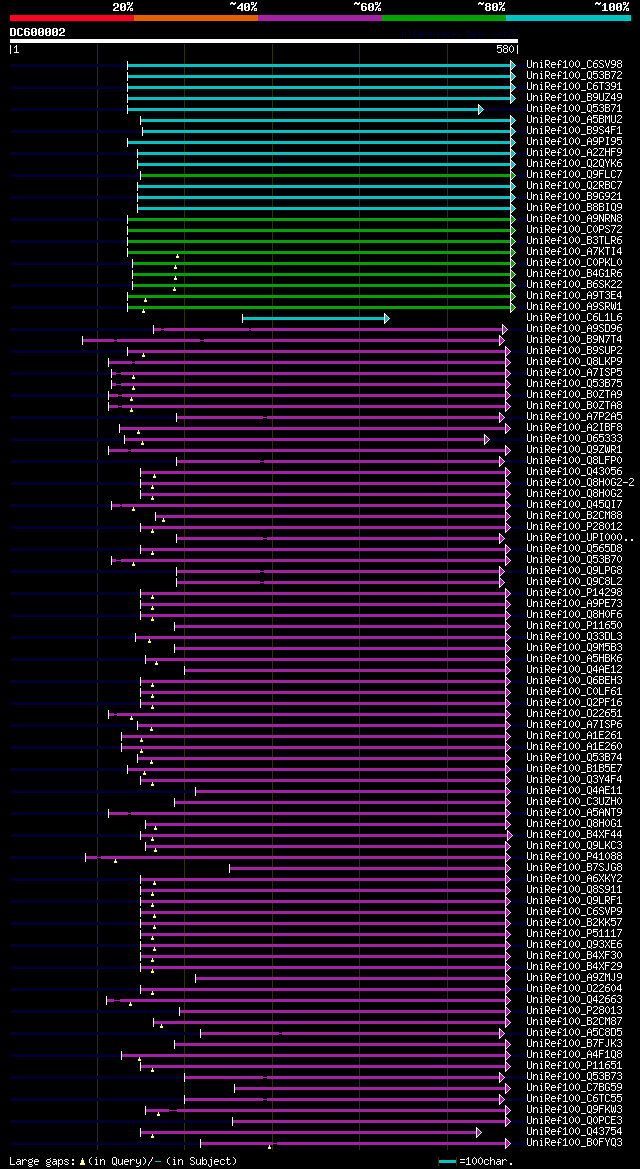Viewport: 640px width, 1169px height.
Task: Click the white DC600002 query bar
Action: tap(263, 41)
